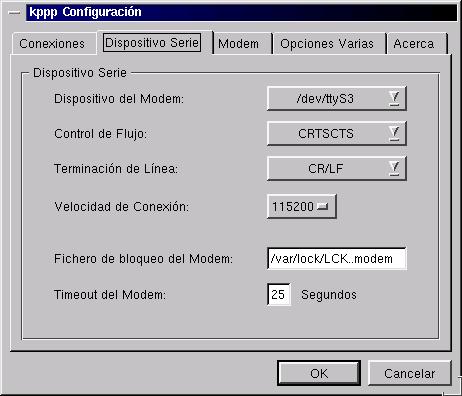This screenshot has height=396, width=462.
Task: Open the Modem tab
Action: tap(242, 44)
